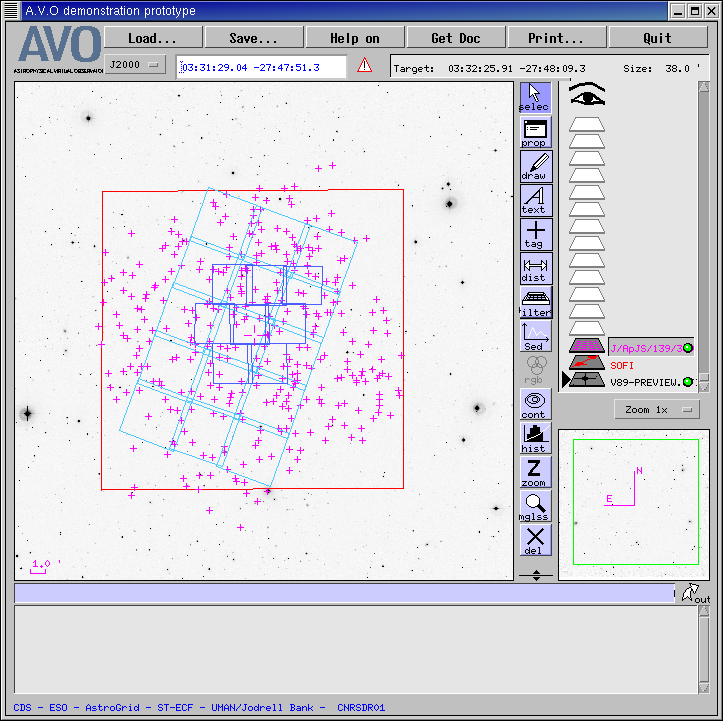Open the hist histogram tool

[535, 438]
